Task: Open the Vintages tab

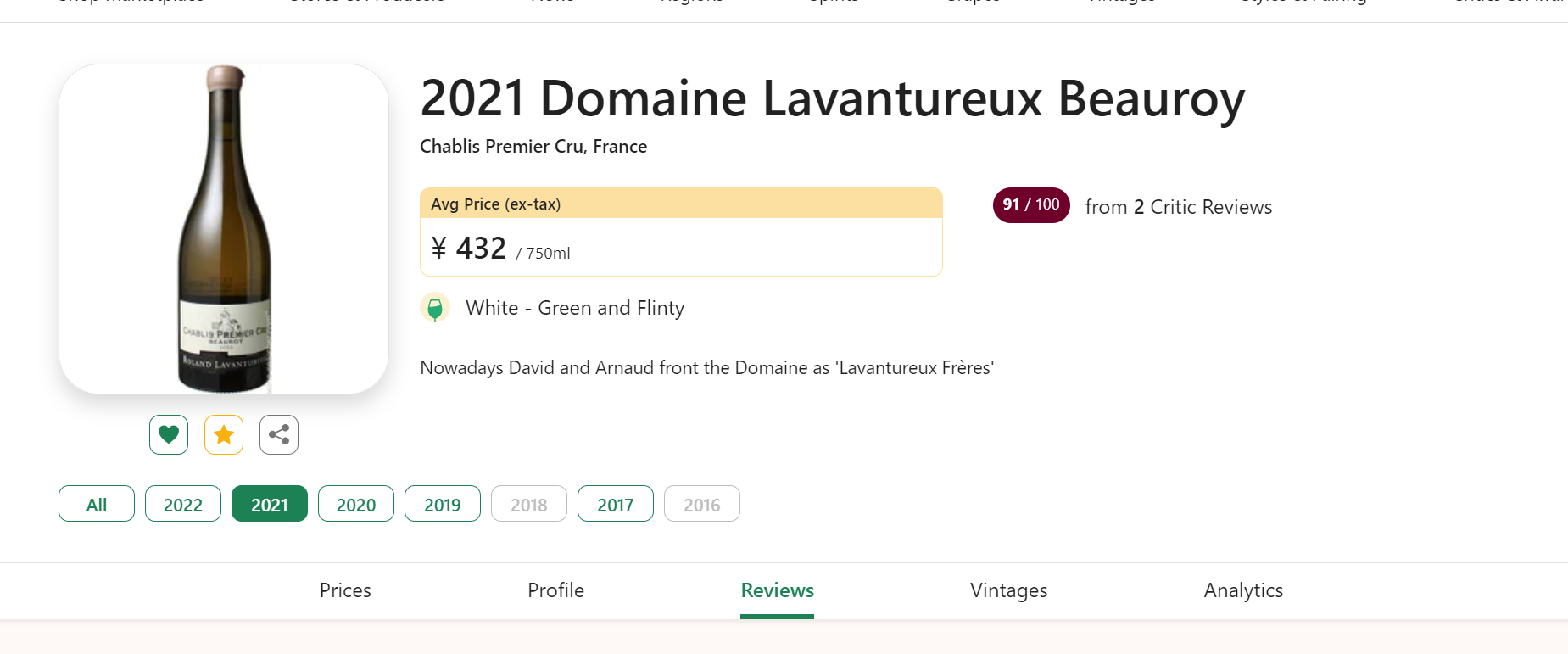Action: (1009, 590)
